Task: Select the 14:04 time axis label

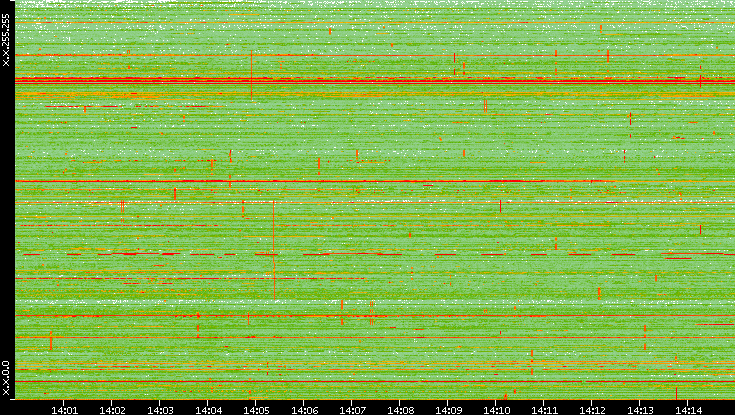Action: tap(208, 410)
